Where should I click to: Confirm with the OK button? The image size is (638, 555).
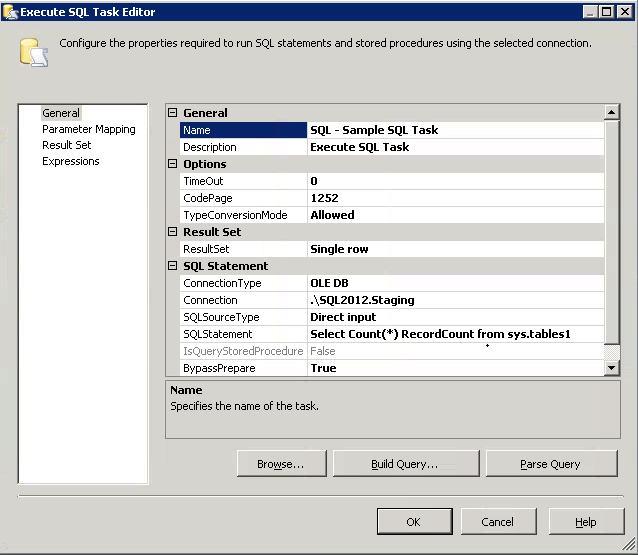413,522
